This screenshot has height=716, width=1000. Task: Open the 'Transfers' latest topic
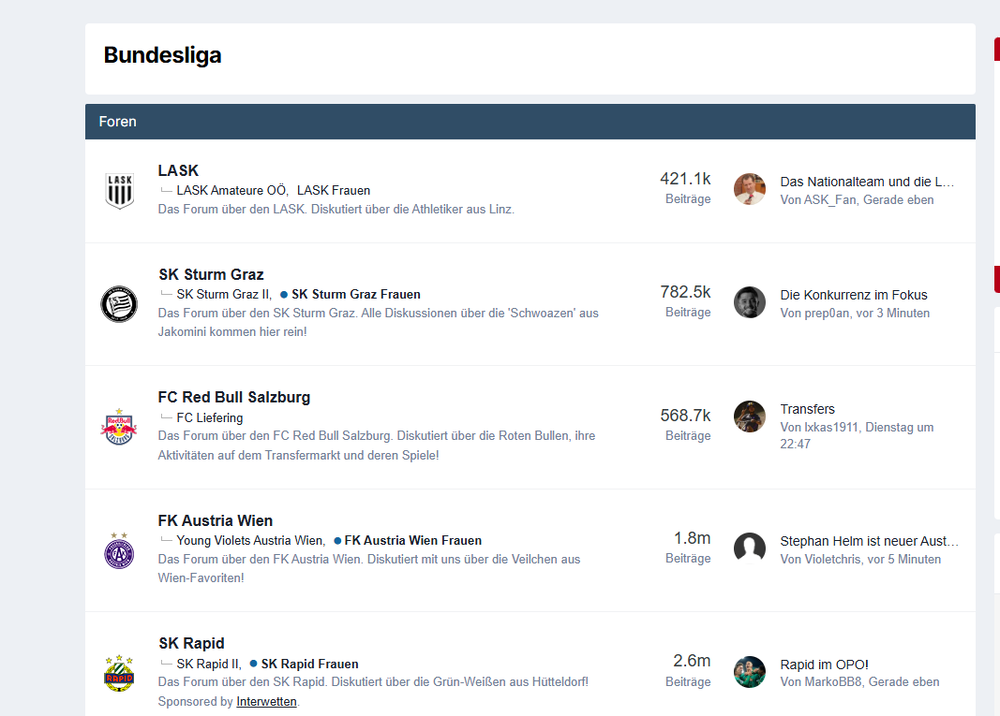[x=807, y=409]
